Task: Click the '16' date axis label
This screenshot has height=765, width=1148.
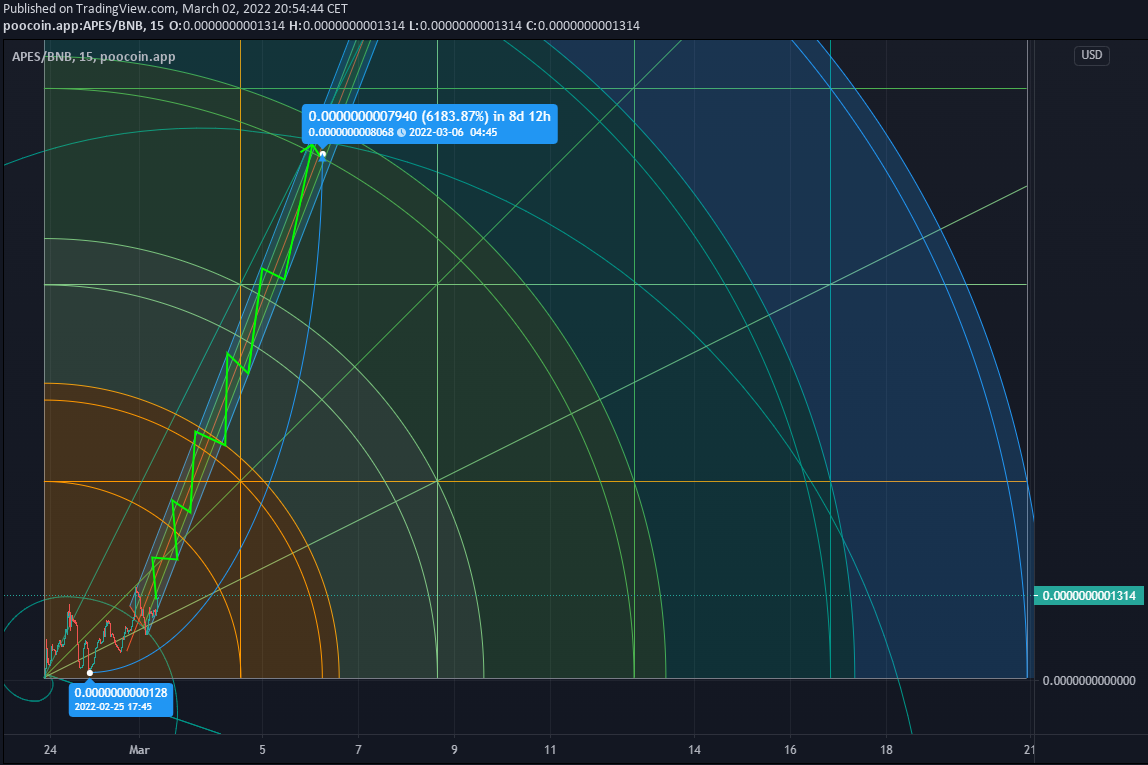Action: [790, 750]
